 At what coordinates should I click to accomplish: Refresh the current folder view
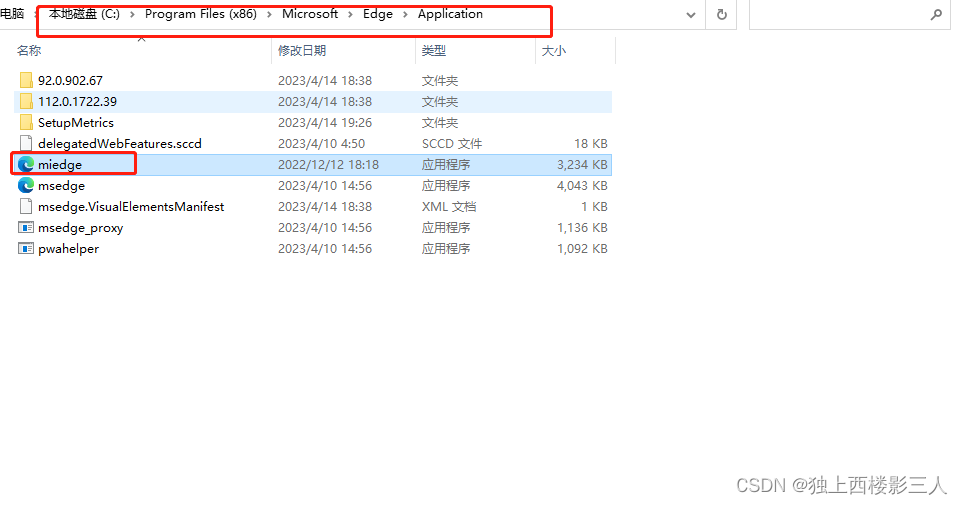click(722, 15)
